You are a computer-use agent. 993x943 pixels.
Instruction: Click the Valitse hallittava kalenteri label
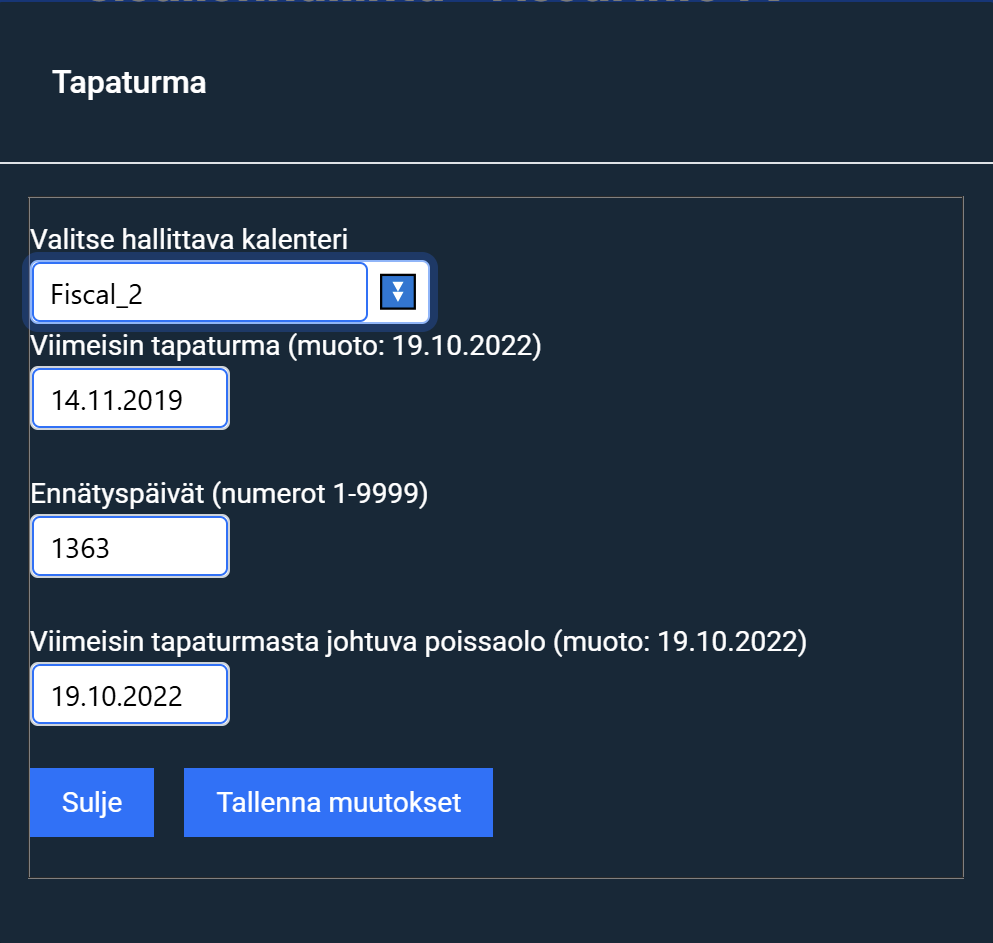click(x=189, y=240)
